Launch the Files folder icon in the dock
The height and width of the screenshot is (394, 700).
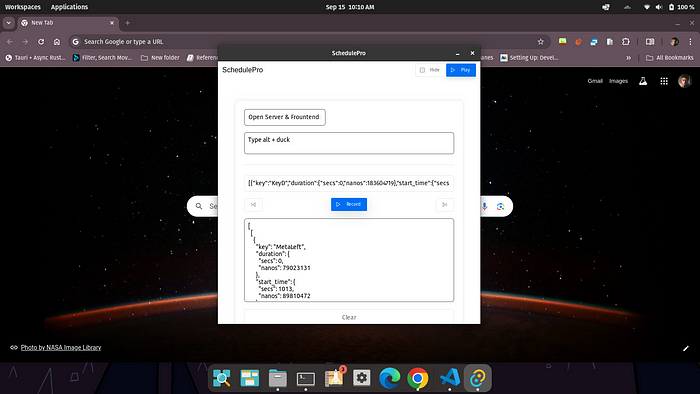[278, 378]
